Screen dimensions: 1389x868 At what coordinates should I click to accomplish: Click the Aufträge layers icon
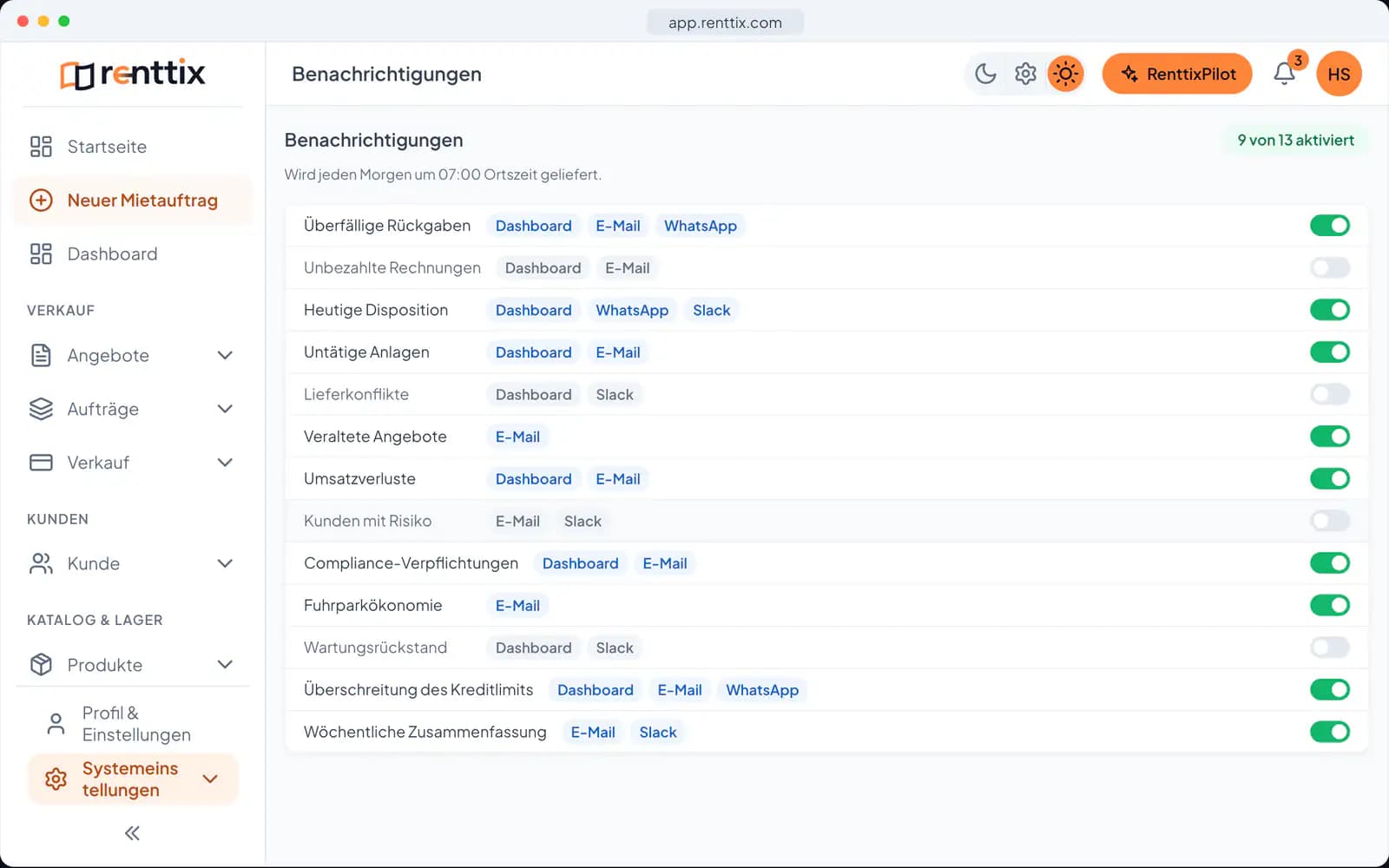pyautogui.click(x=41, y=409)
